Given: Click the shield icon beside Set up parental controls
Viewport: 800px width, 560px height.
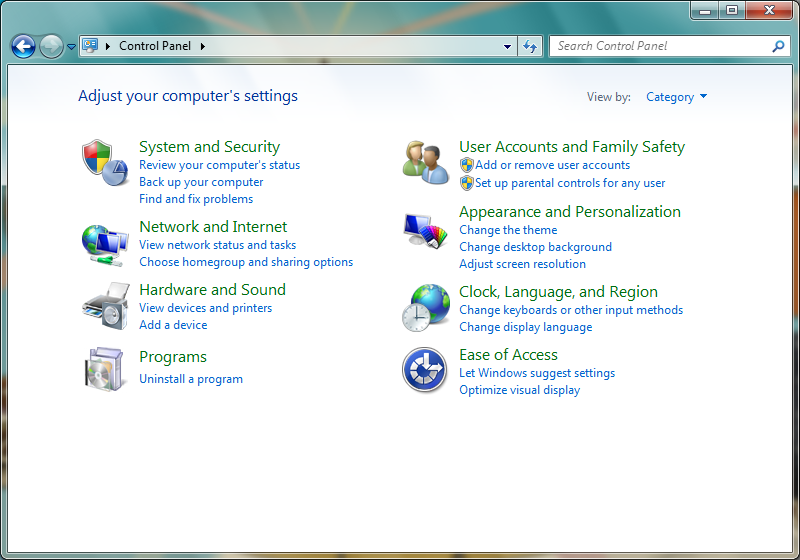Looking at the screenshot, I should 466,183.
